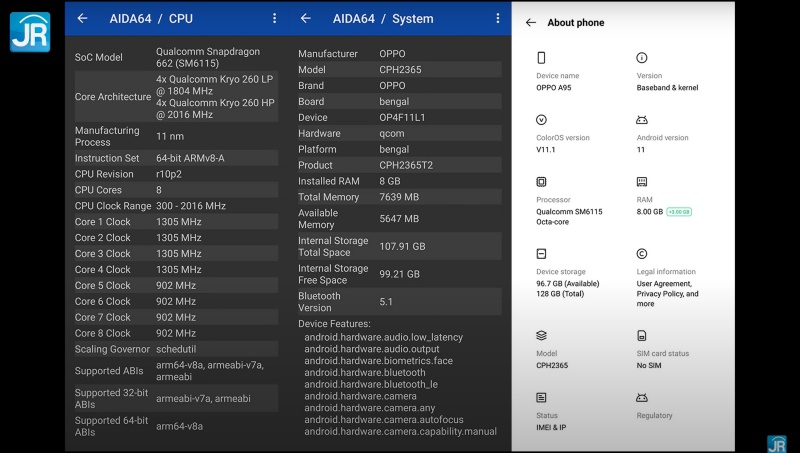Select the Scaling Governor schedutil value

pyautogui.click(x=176, y=349)
